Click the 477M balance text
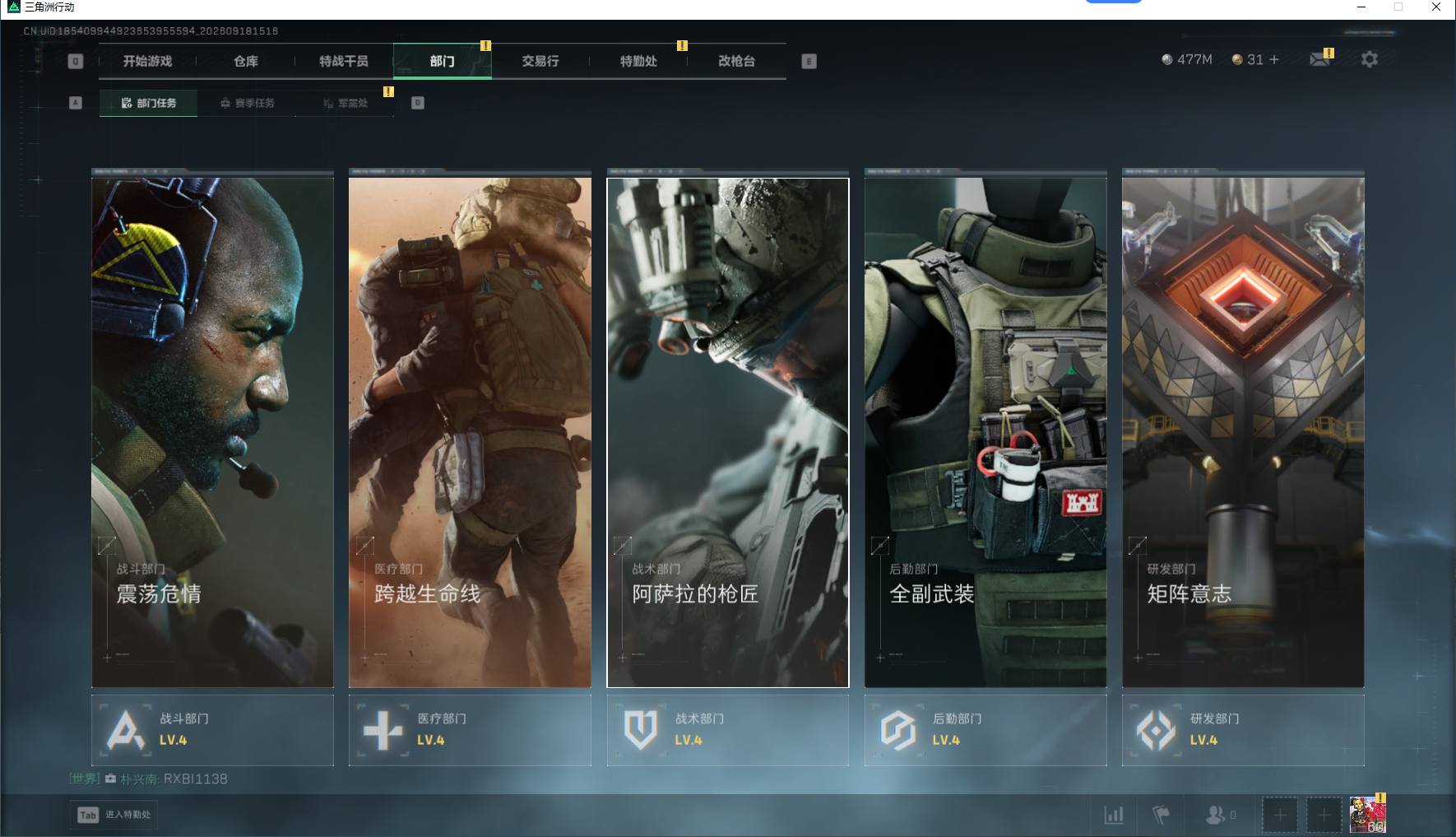 point(1194,59)
